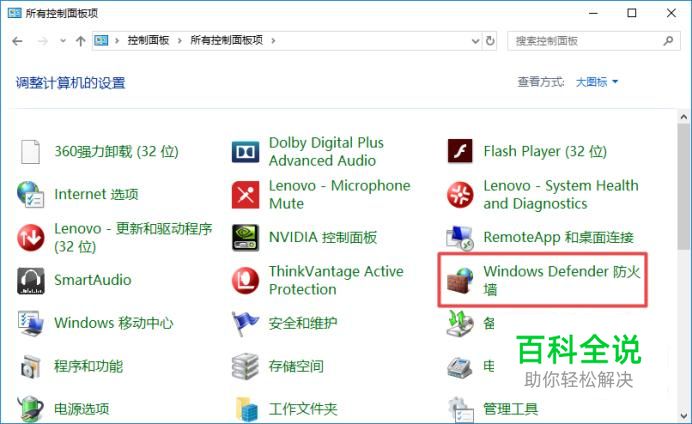Open recent locations dropdown arrow
This screenshot has width=692, height=424.
coord(63,41)
